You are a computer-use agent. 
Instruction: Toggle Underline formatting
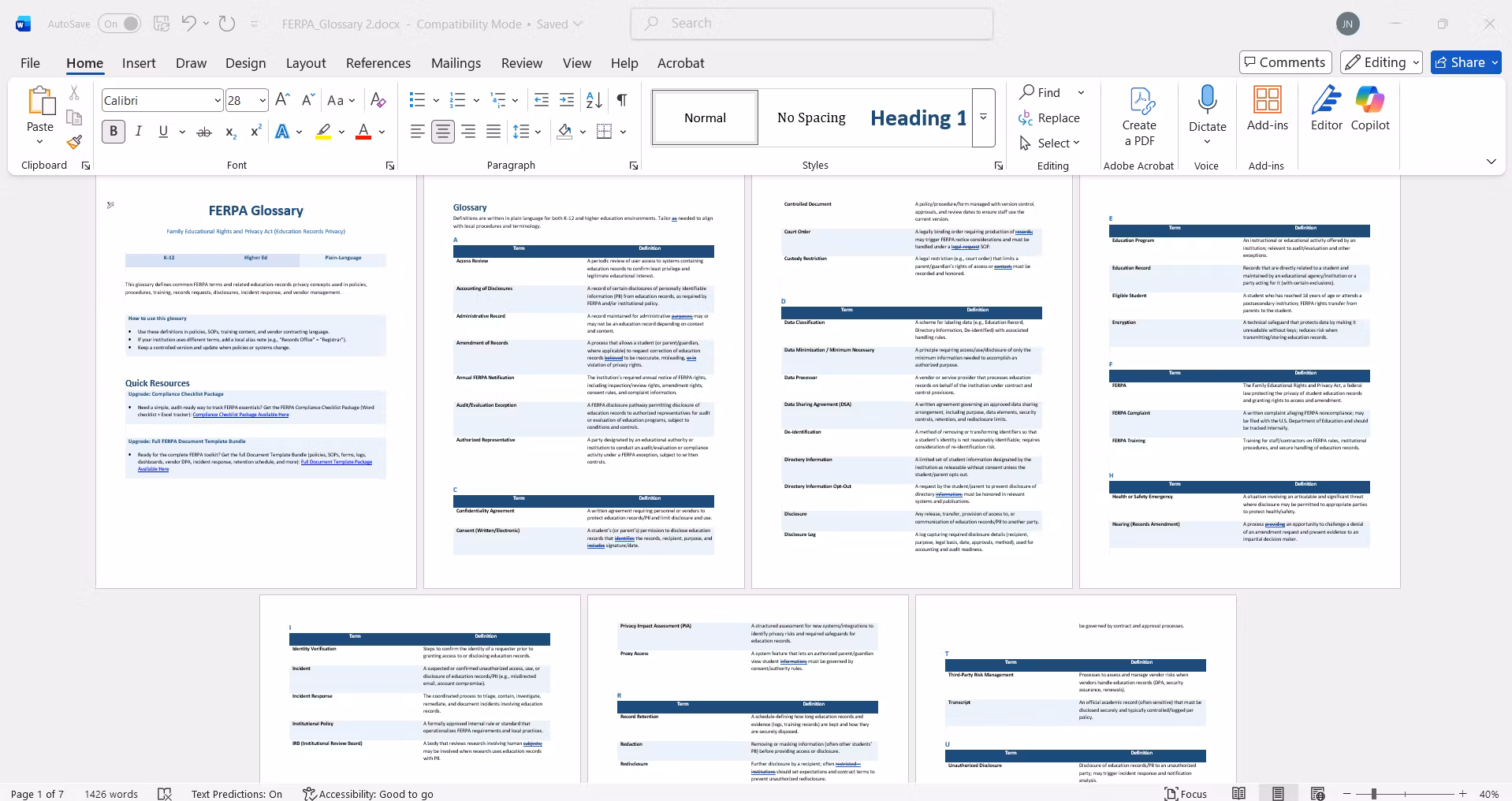163,132
